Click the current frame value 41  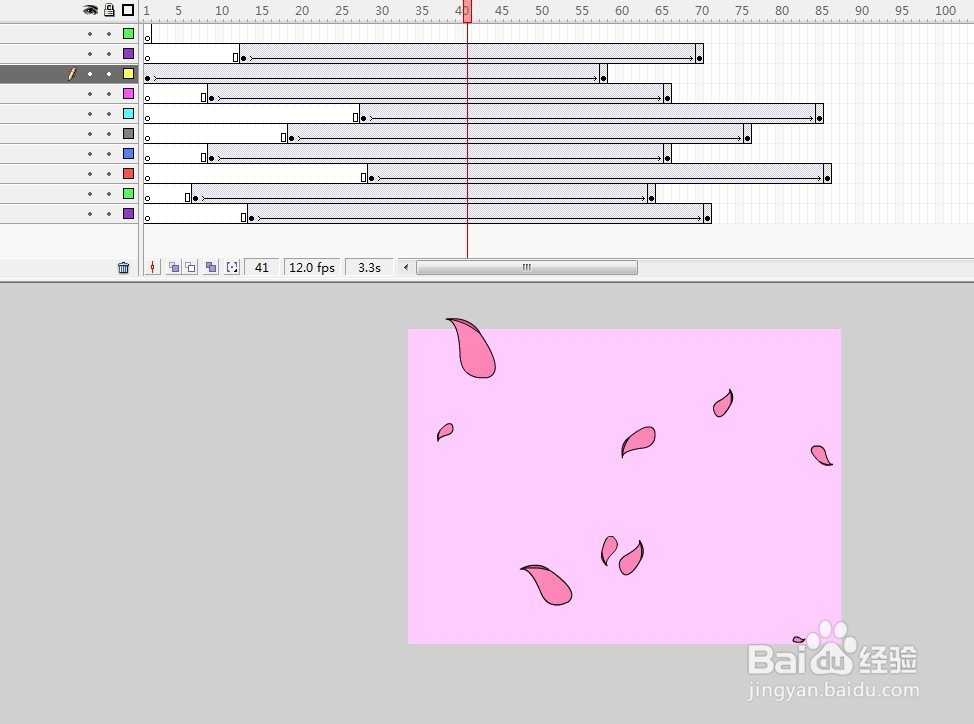[x=262, y=268]
